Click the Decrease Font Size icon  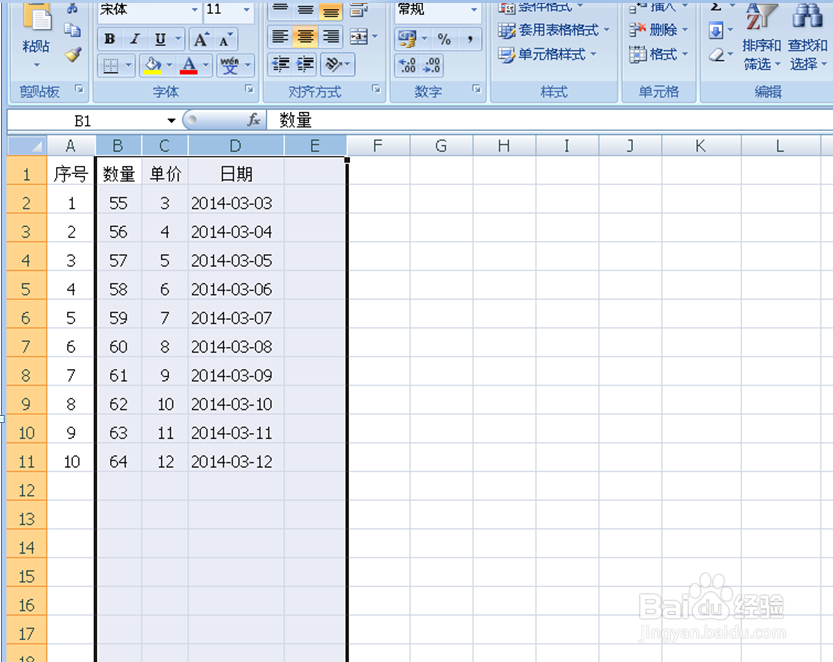[225, 39]
